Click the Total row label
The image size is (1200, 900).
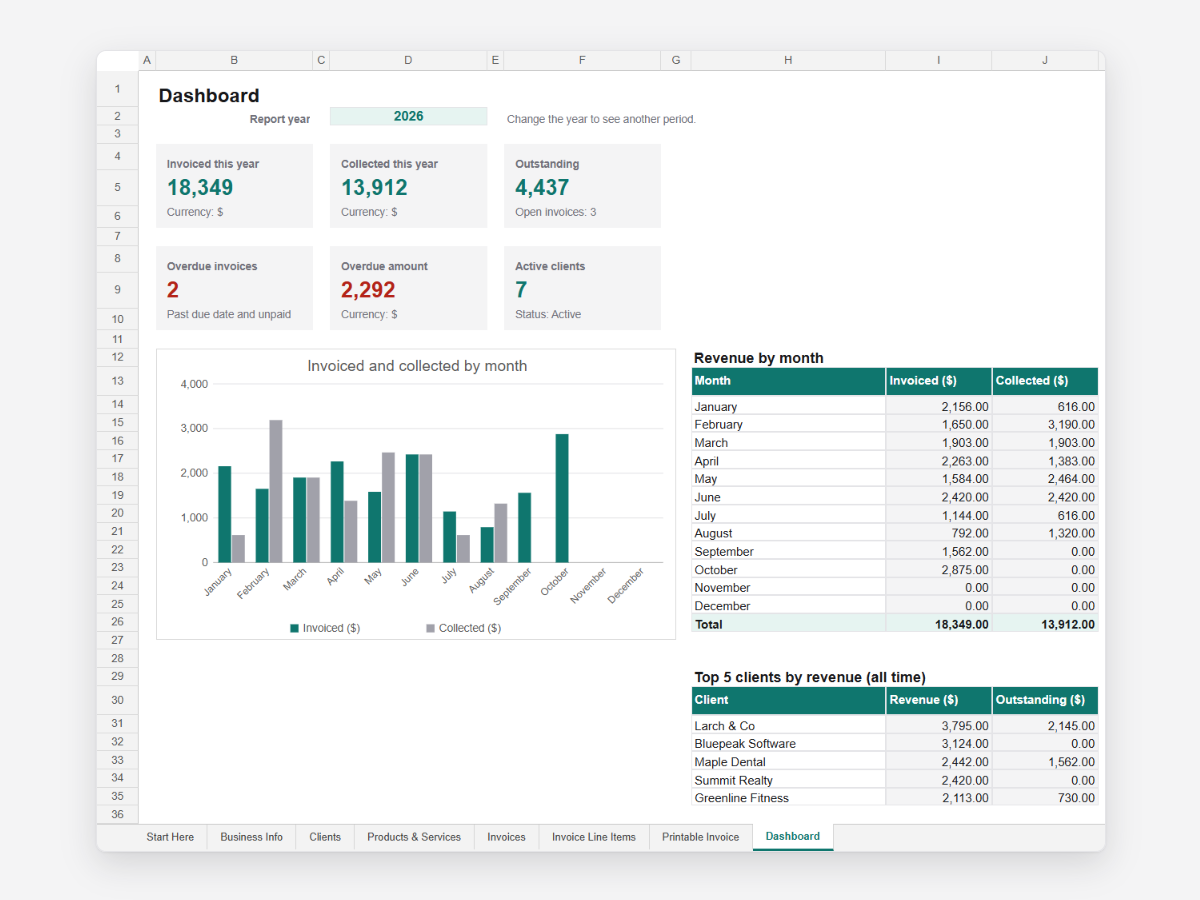coord(788,624)
